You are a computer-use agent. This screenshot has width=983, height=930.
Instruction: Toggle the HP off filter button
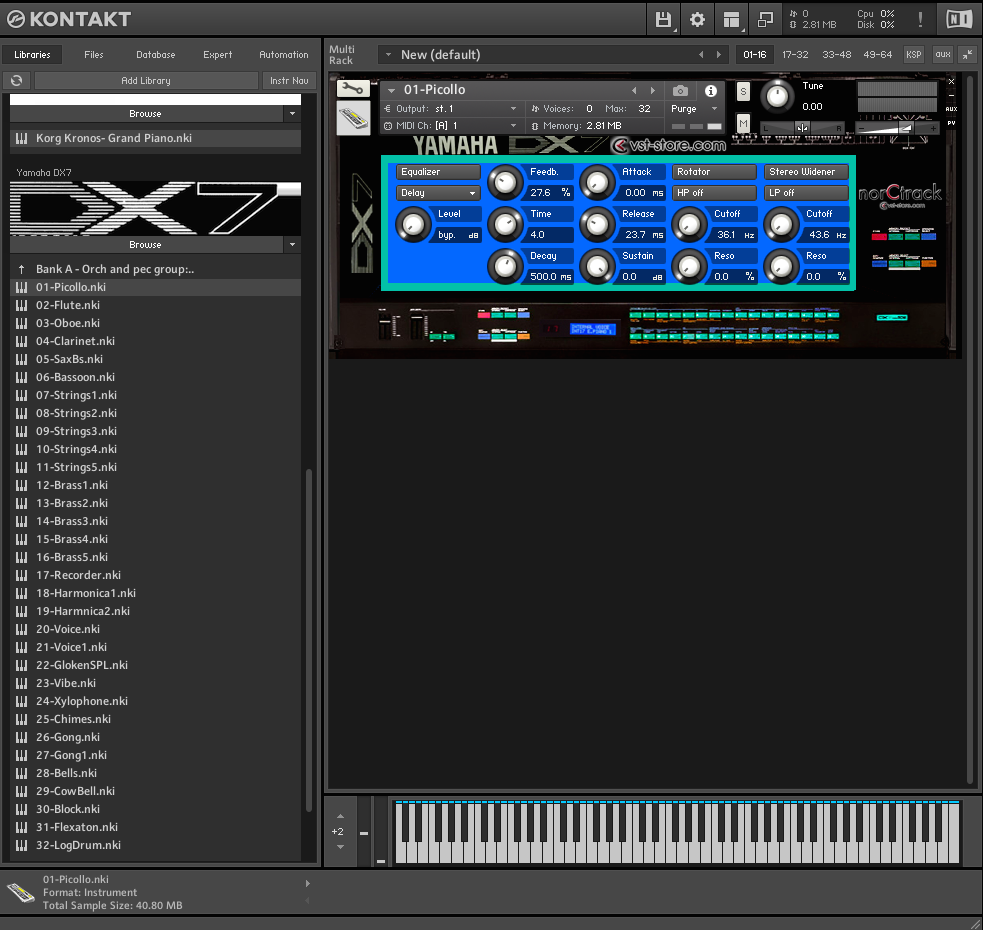click(x=713, y=193)
